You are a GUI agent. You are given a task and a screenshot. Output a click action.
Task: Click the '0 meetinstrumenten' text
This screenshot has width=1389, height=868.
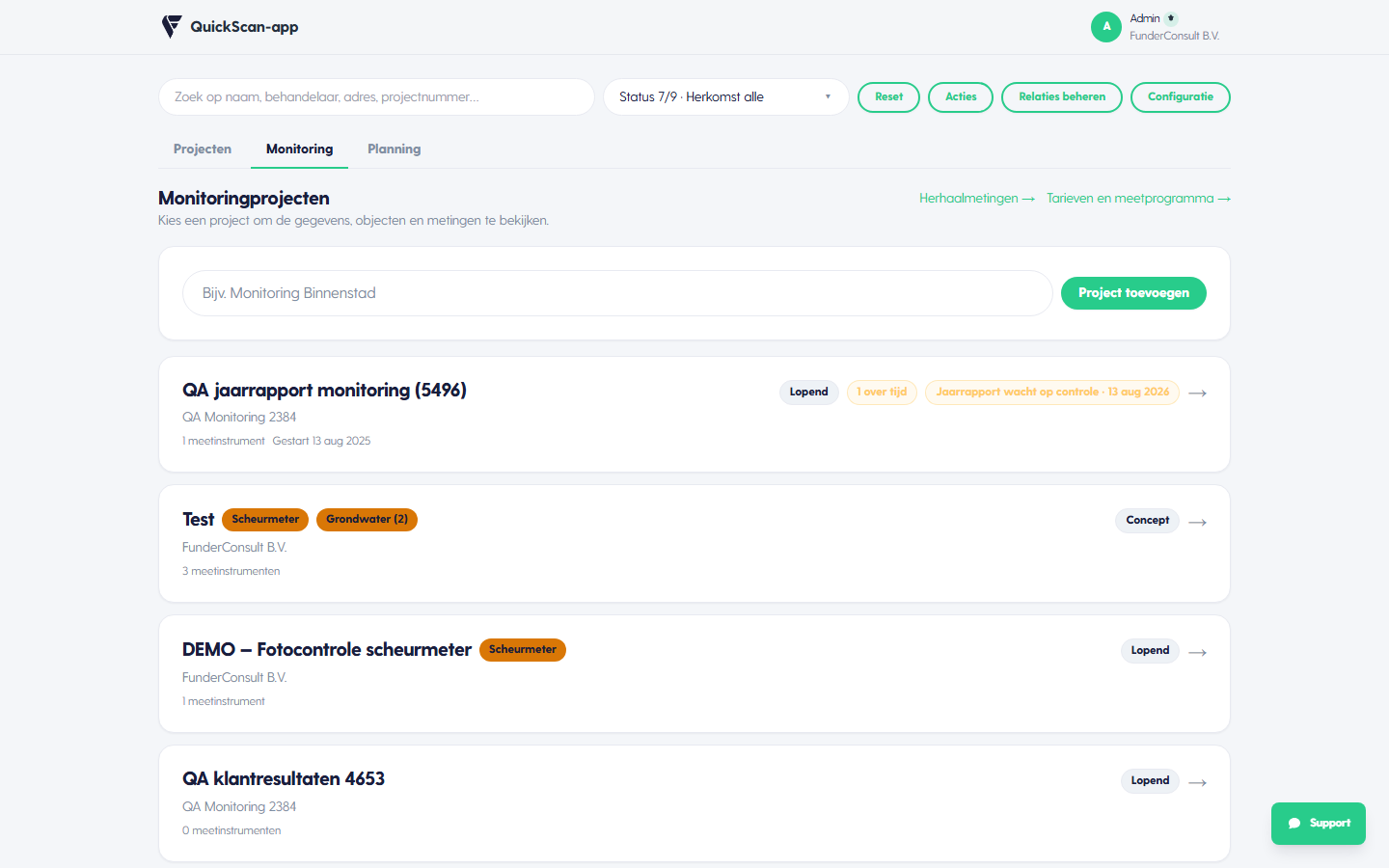coord(231,830)
